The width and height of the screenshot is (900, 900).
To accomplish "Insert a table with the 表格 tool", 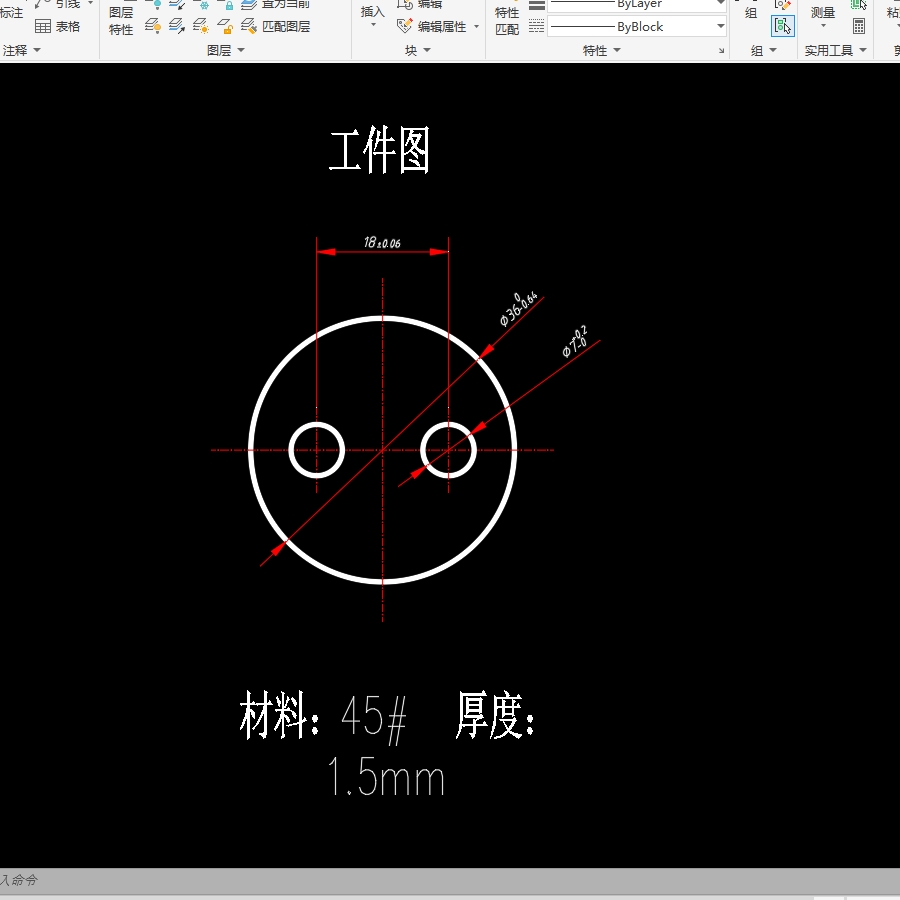I will tap(57, 26).
